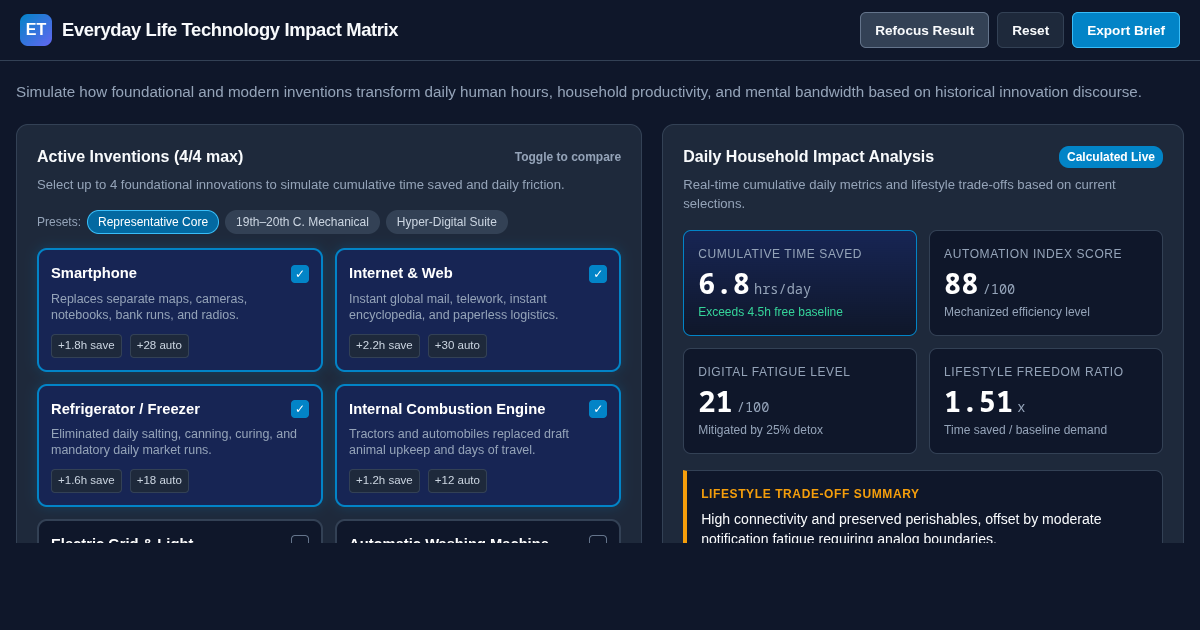1200x630 pixels.
Task: Click the Exceeds 4.5h free baseline text
Action: coord(770,312)
